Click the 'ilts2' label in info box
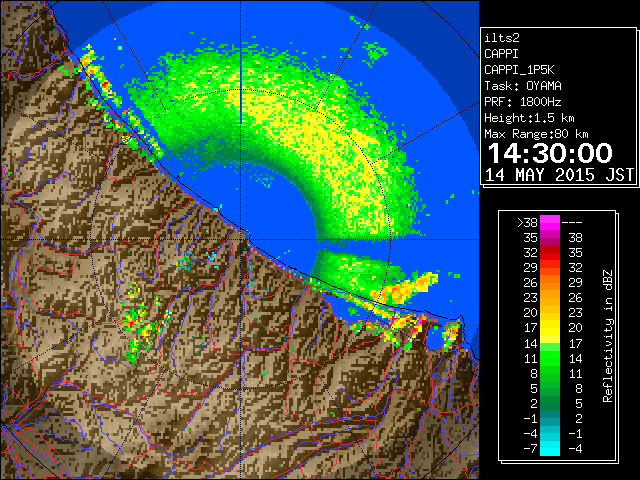Image resolution: width=640 pixels, height=480 pixels. (x=502, y=38)
